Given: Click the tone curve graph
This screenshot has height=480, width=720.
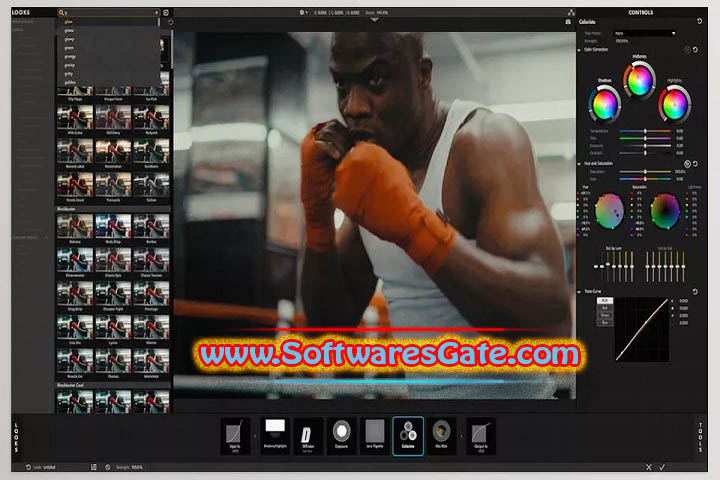Looking at the screenshot, I should pyautogui.click(x=642, y=329).
